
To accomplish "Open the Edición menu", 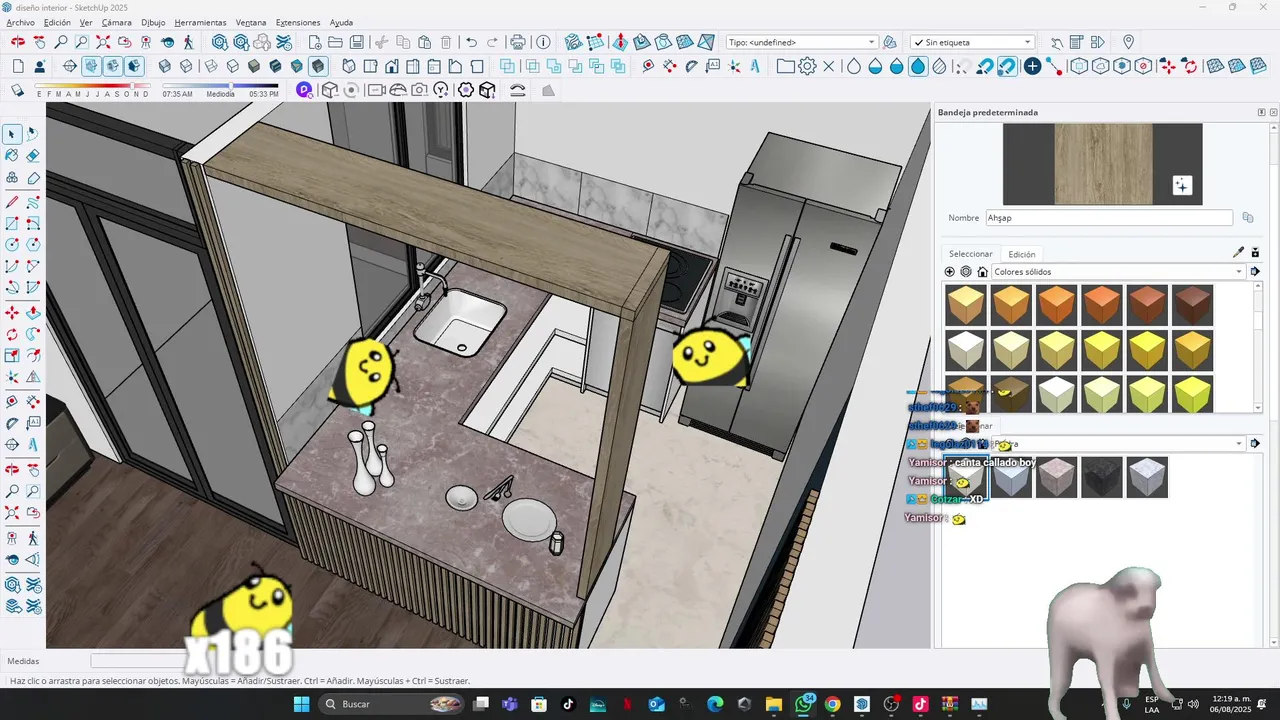I will pos(57,22).
